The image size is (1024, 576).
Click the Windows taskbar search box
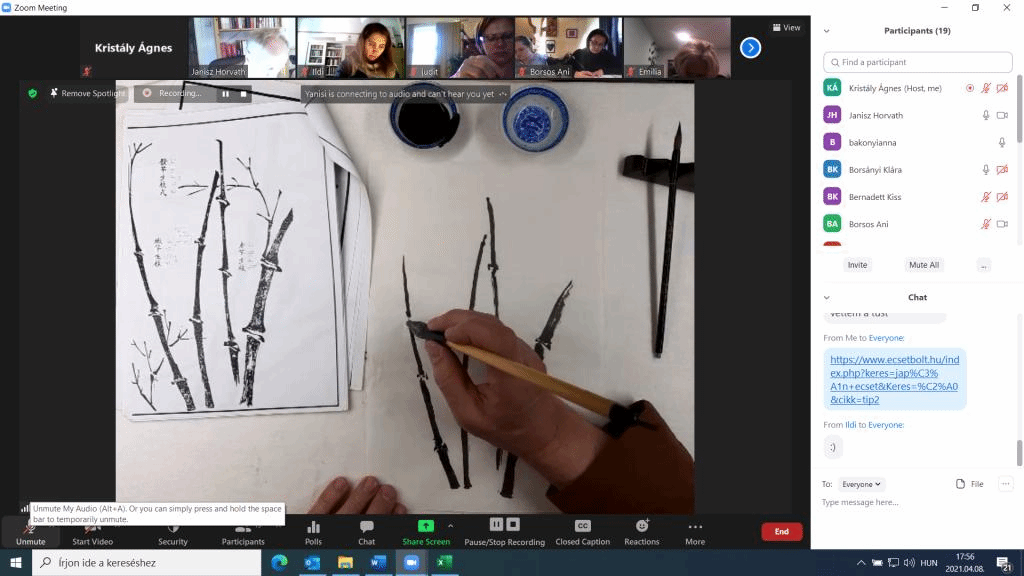coord(146,562)
